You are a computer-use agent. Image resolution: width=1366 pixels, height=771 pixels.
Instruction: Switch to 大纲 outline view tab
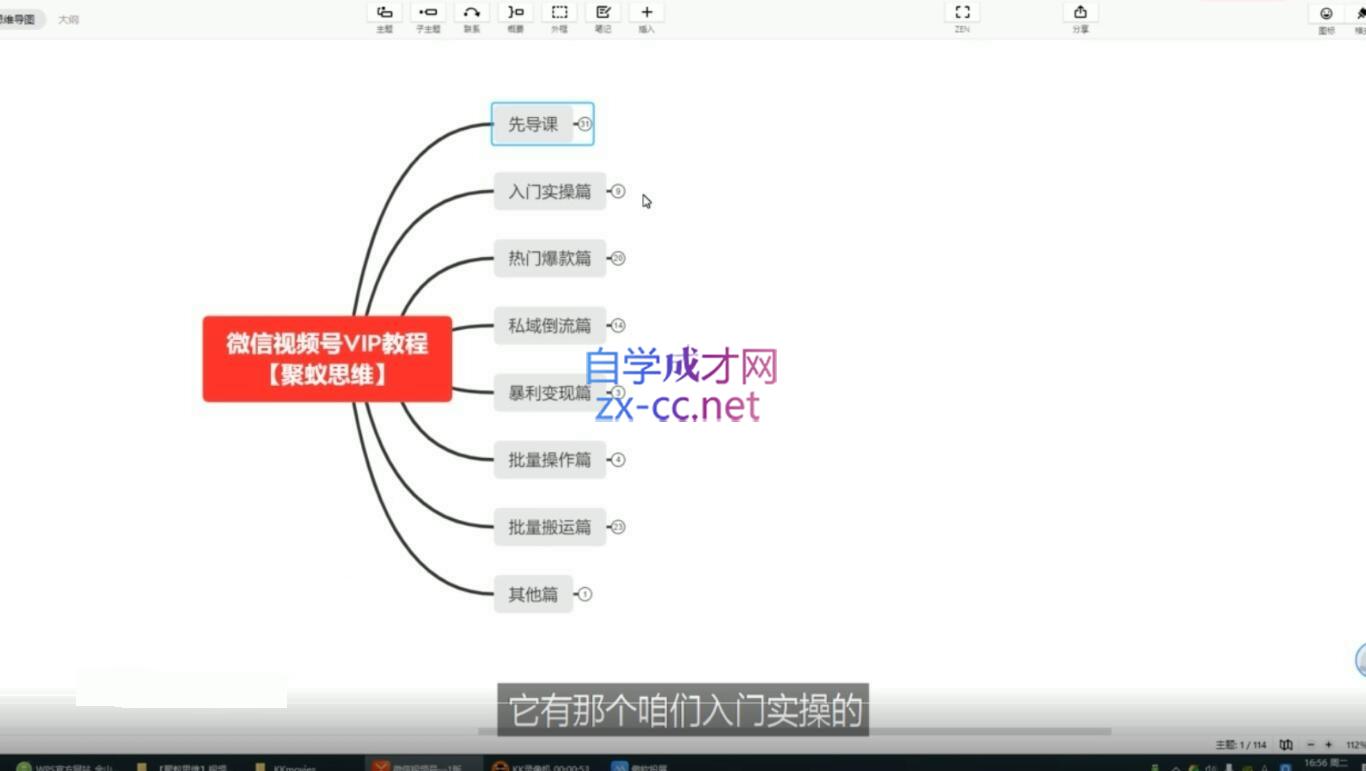click(68, 19)
